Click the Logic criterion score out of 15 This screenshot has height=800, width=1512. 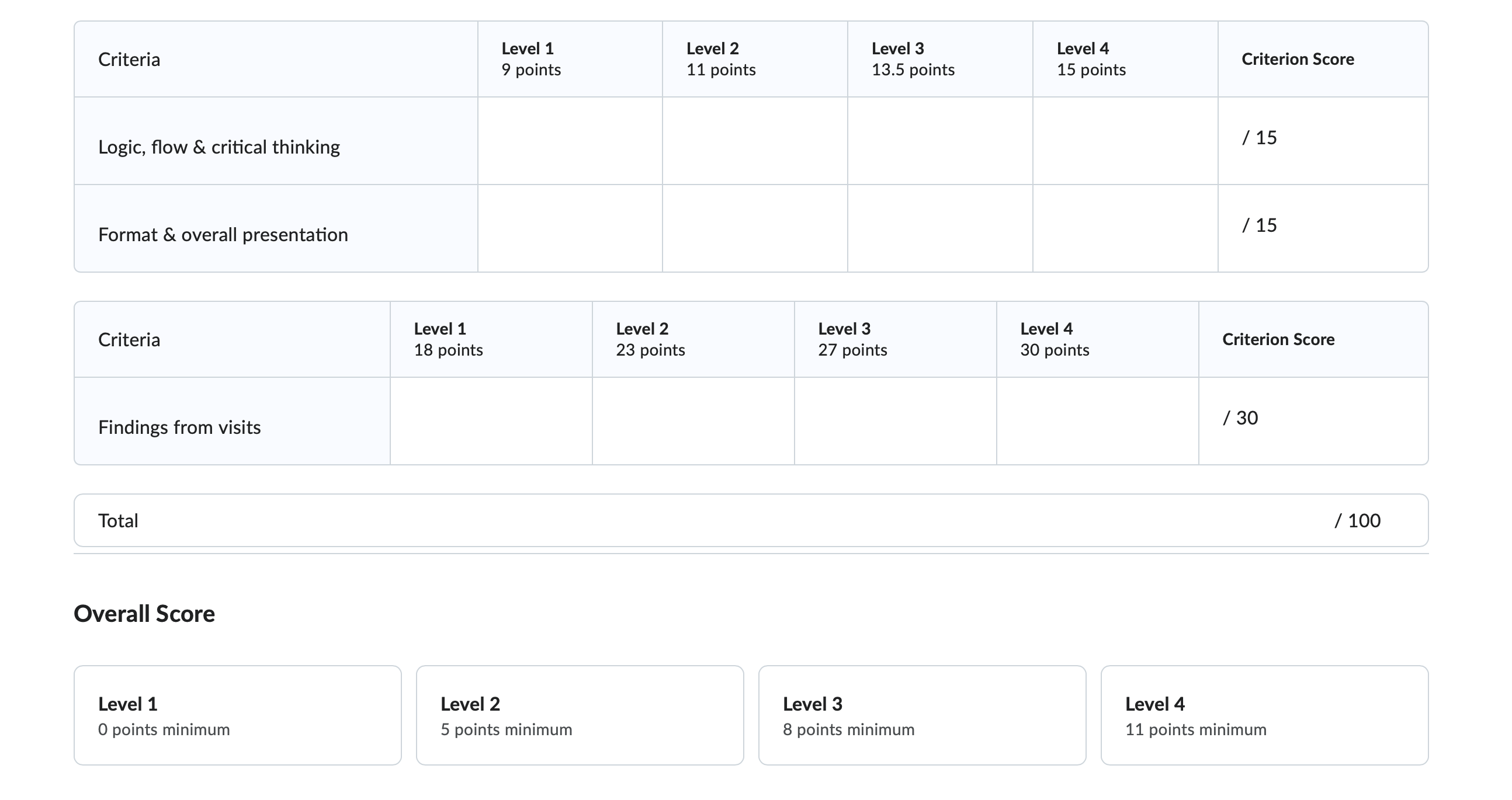(x=1260, y=138)
